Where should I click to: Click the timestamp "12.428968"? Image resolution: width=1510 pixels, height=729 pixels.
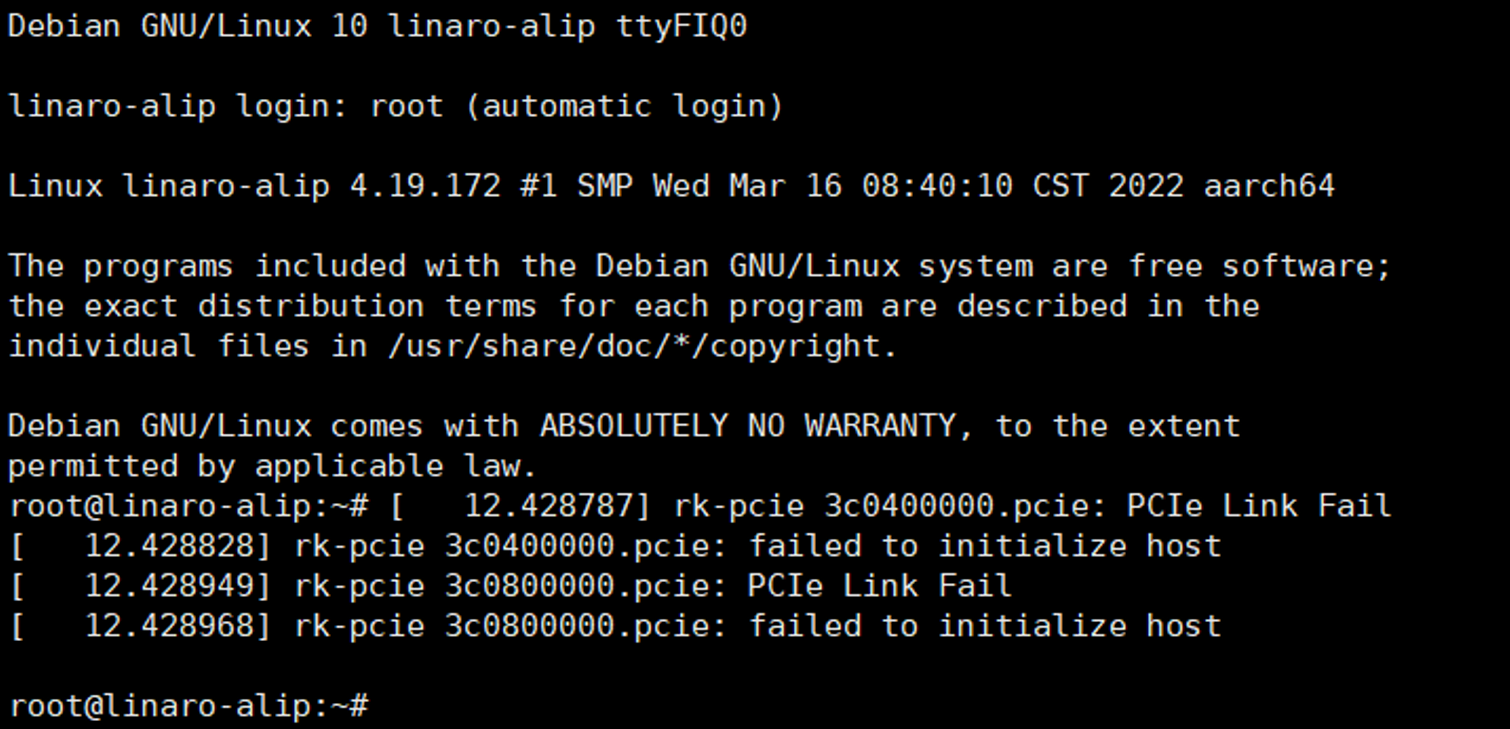pos(170,626)
